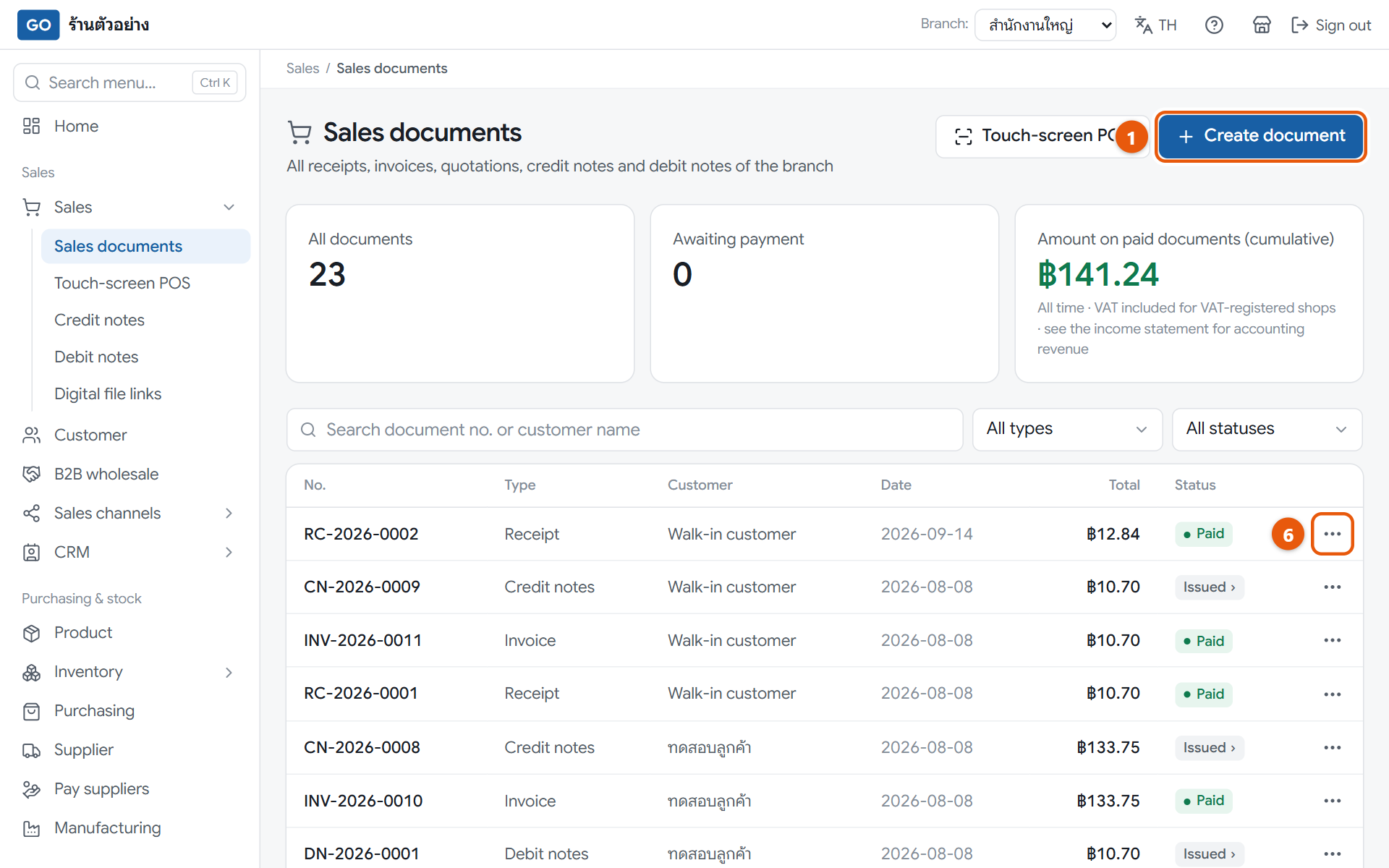The height and width of the screenshot is (868, 1389).
Task: Open the help question-mark icon
Action: pyautogui.click(x=1214, y=25)
